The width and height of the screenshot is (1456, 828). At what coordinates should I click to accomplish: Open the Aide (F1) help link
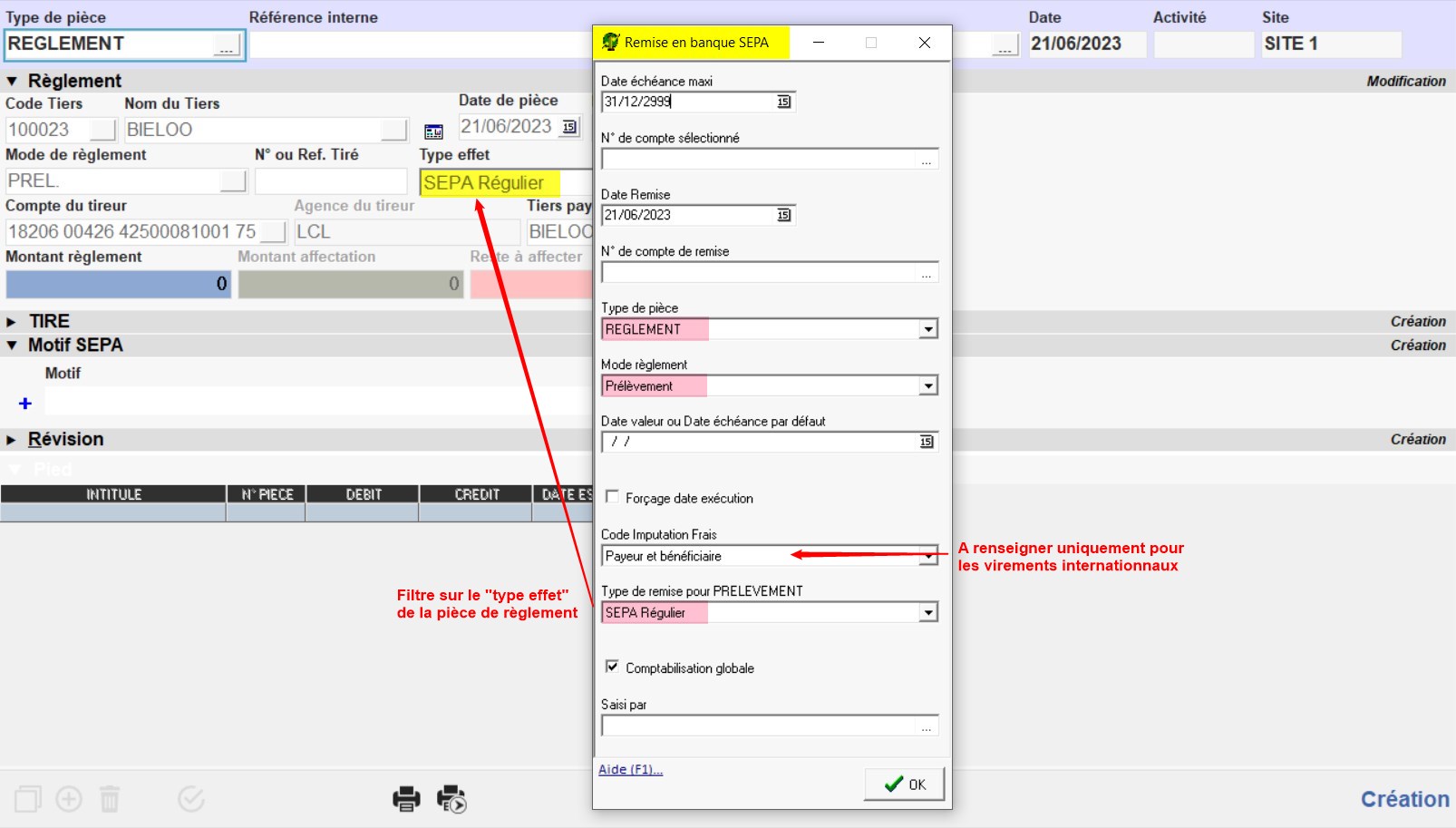(x=630, y=770)
